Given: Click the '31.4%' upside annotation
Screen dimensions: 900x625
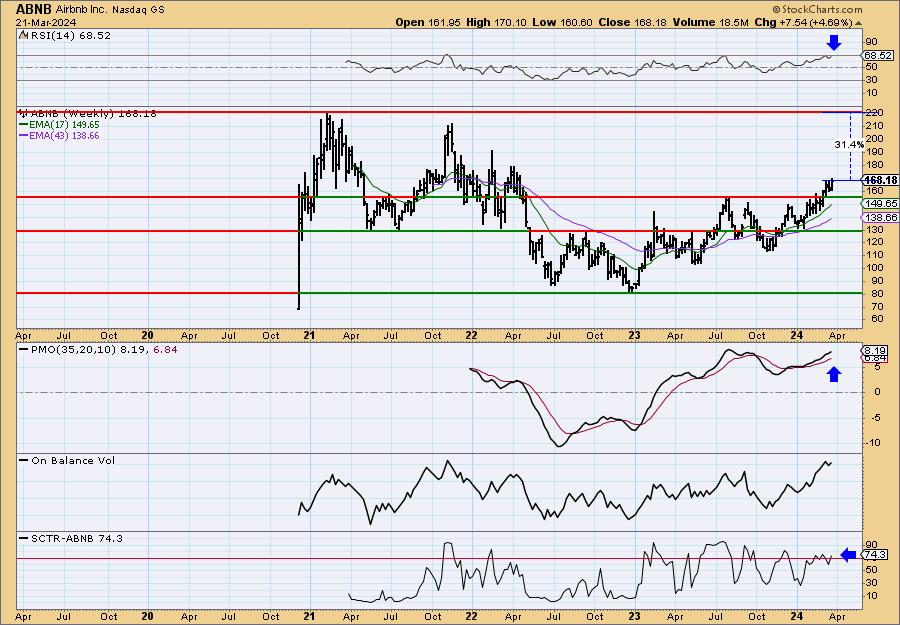Looking at the screenshot, I should (x=849, y=145).
